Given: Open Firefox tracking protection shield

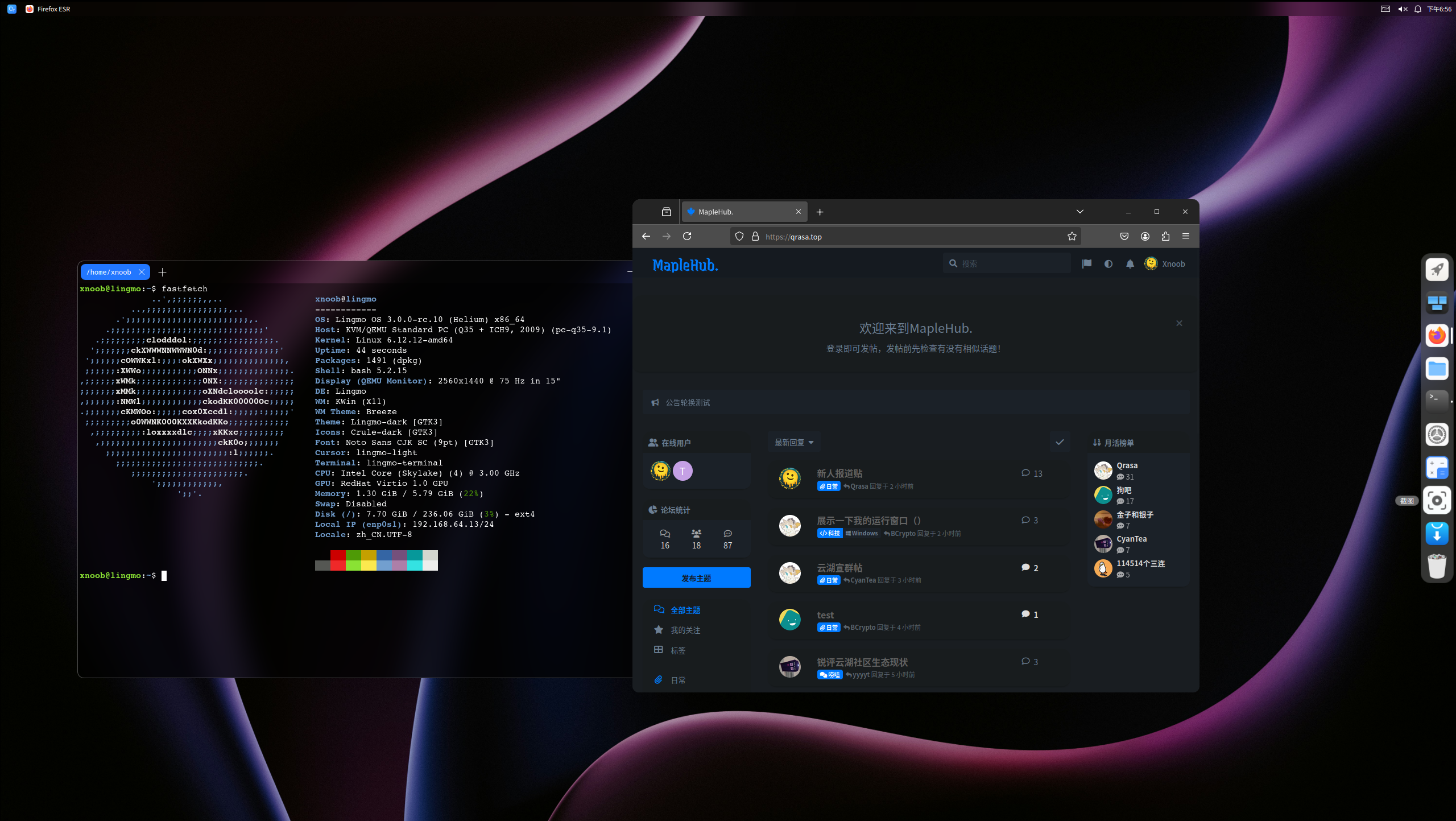Looking at the screenshot, I should (x=739, y=237).
